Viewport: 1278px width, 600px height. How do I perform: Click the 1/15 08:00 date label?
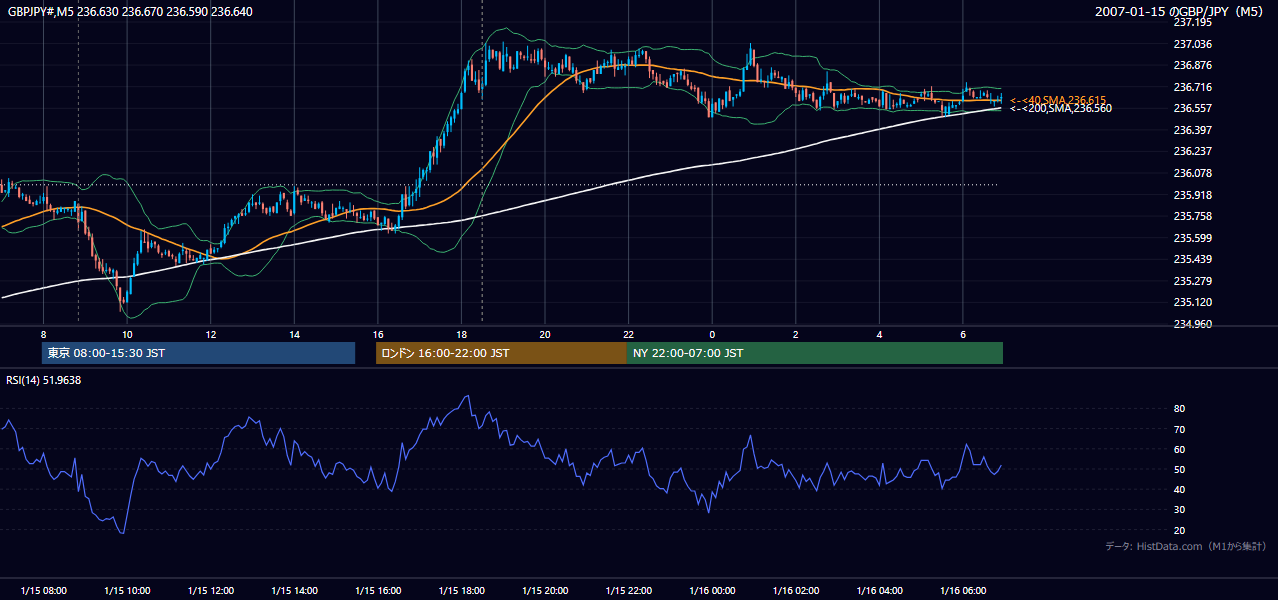coord(43,591)
